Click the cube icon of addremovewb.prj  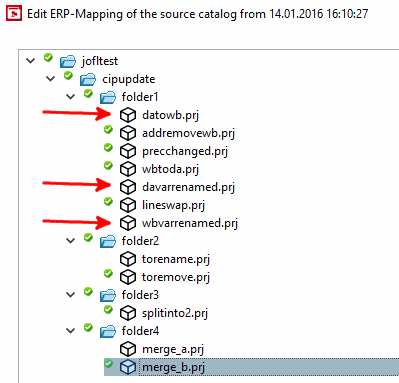click(x=128, y=133)
